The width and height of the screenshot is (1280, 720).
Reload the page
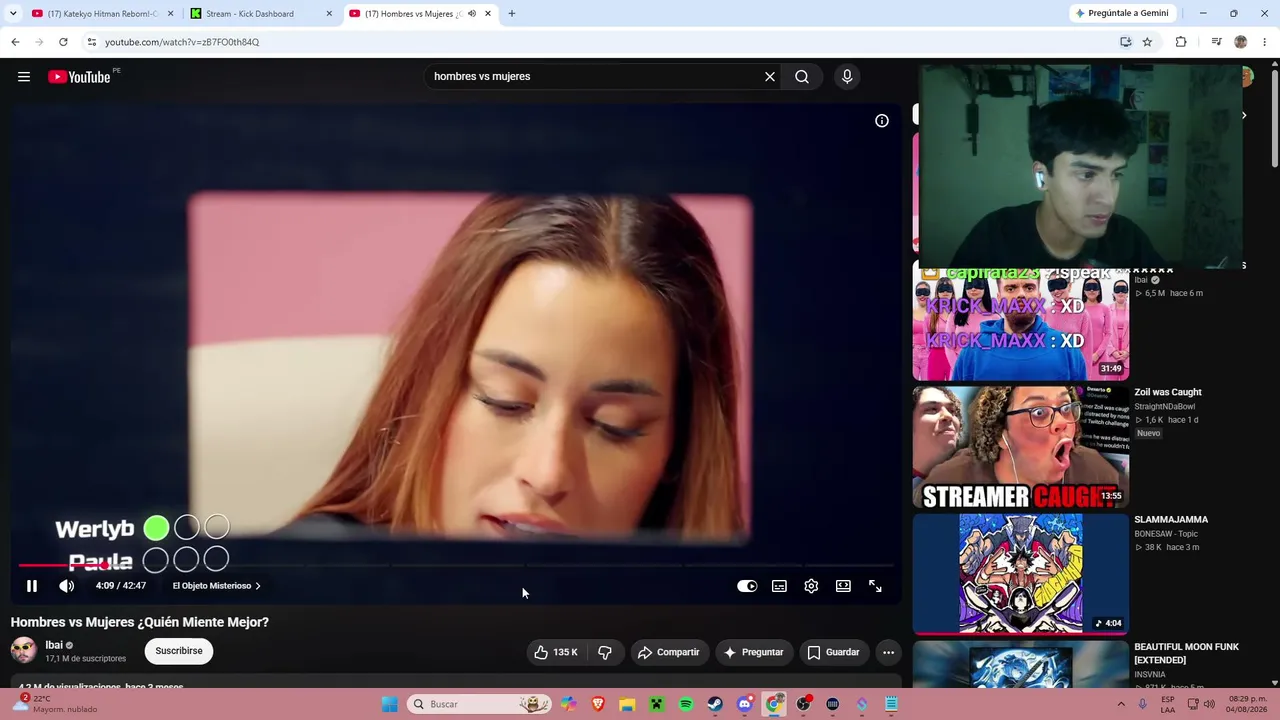63,42
